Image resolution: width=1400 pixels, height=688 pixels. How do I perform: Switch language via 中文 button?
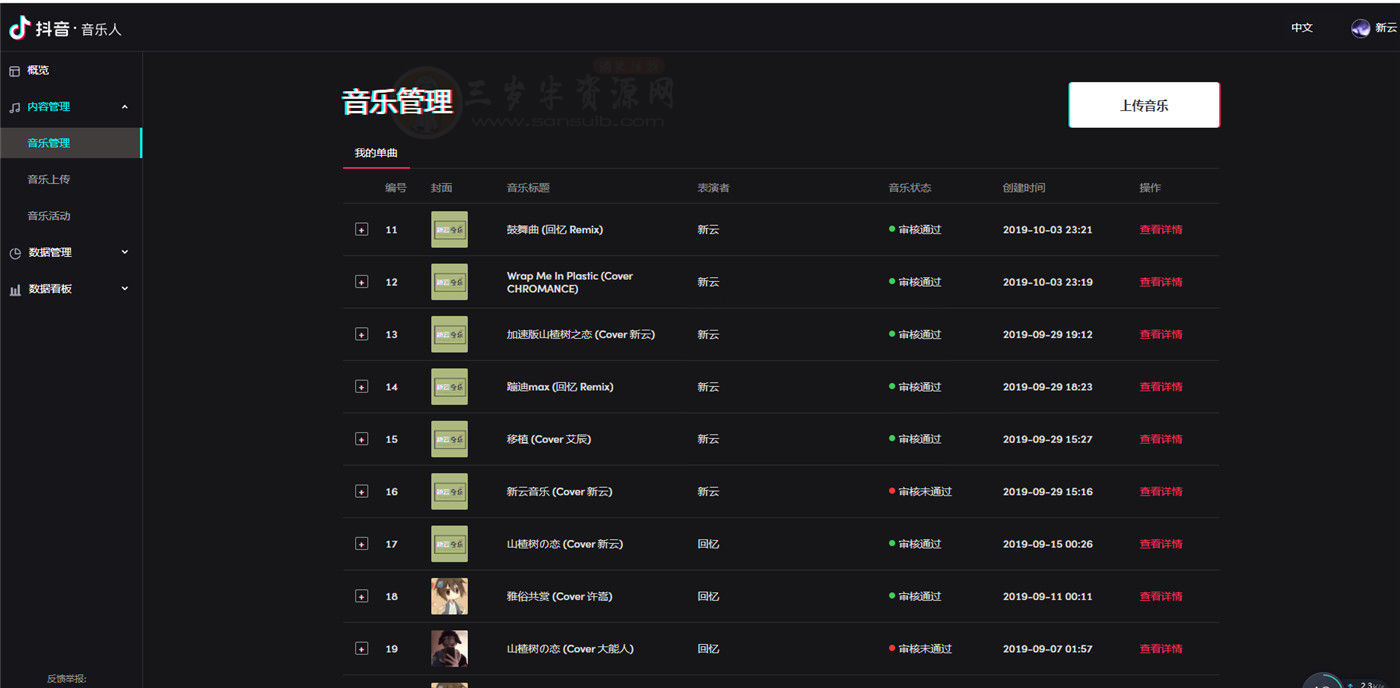tap(1302, 28)
